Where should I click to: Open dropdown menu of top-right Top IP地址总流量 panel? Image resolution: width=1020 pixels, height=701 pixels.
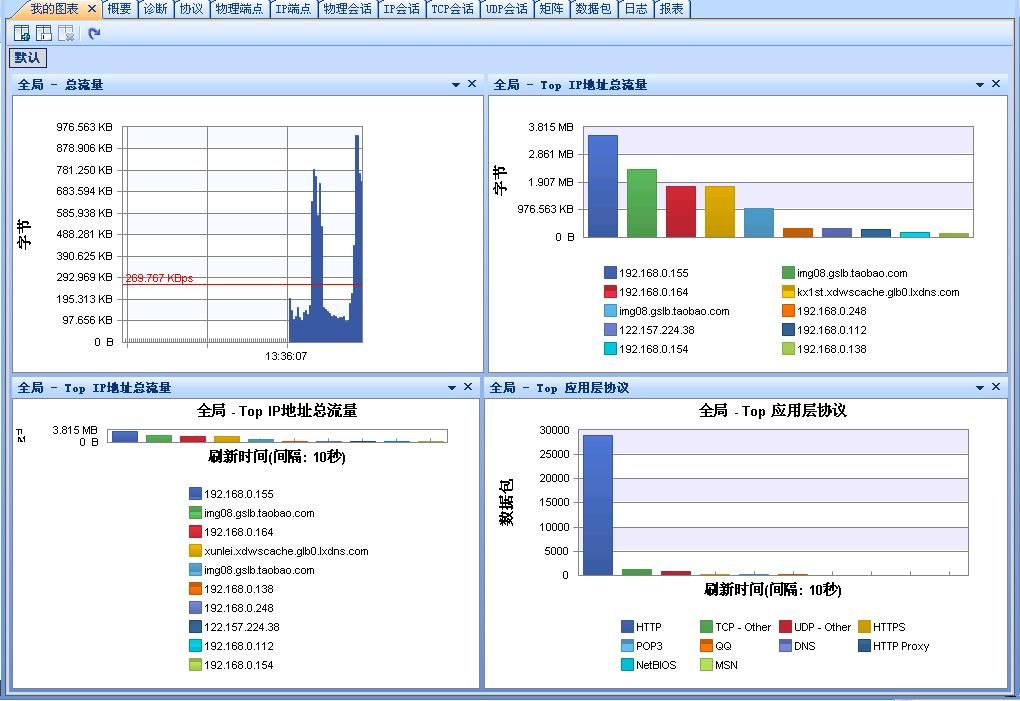(980, 85)
